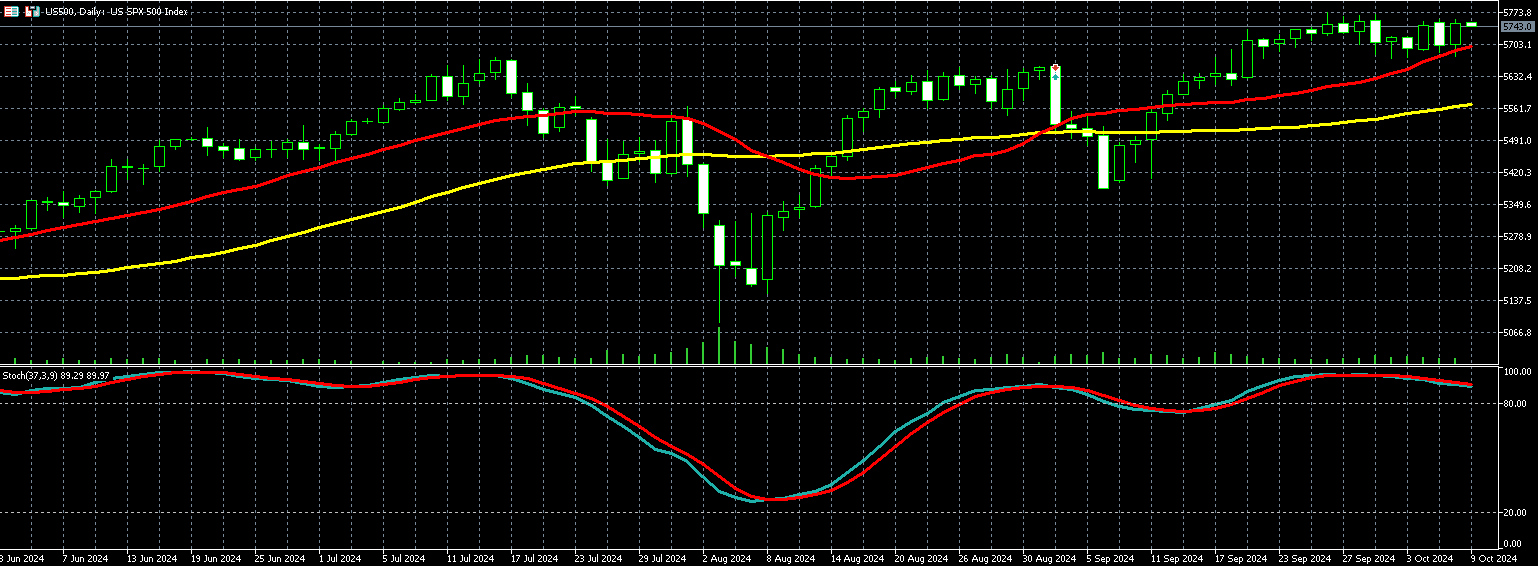Click the 3 Oct 2024 date label

[x=1430, y=558]
